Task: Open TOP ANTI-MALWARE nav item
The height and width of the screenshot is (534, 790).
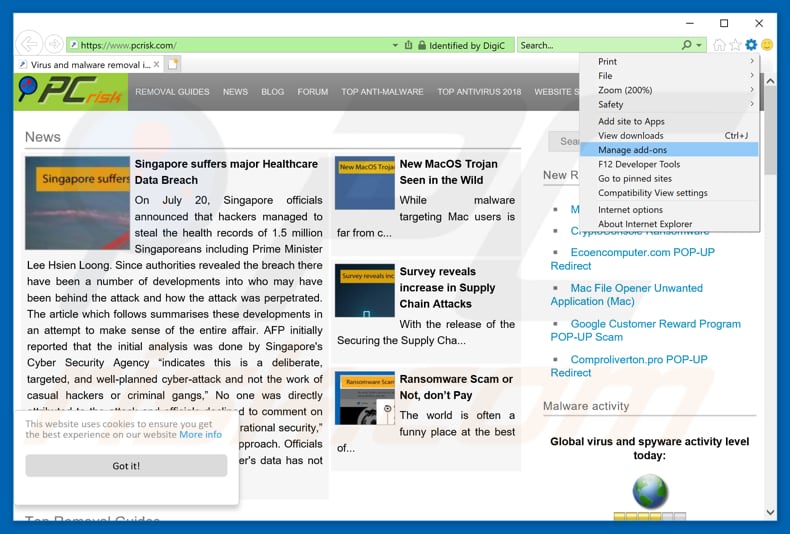Action: pos(382,92)
